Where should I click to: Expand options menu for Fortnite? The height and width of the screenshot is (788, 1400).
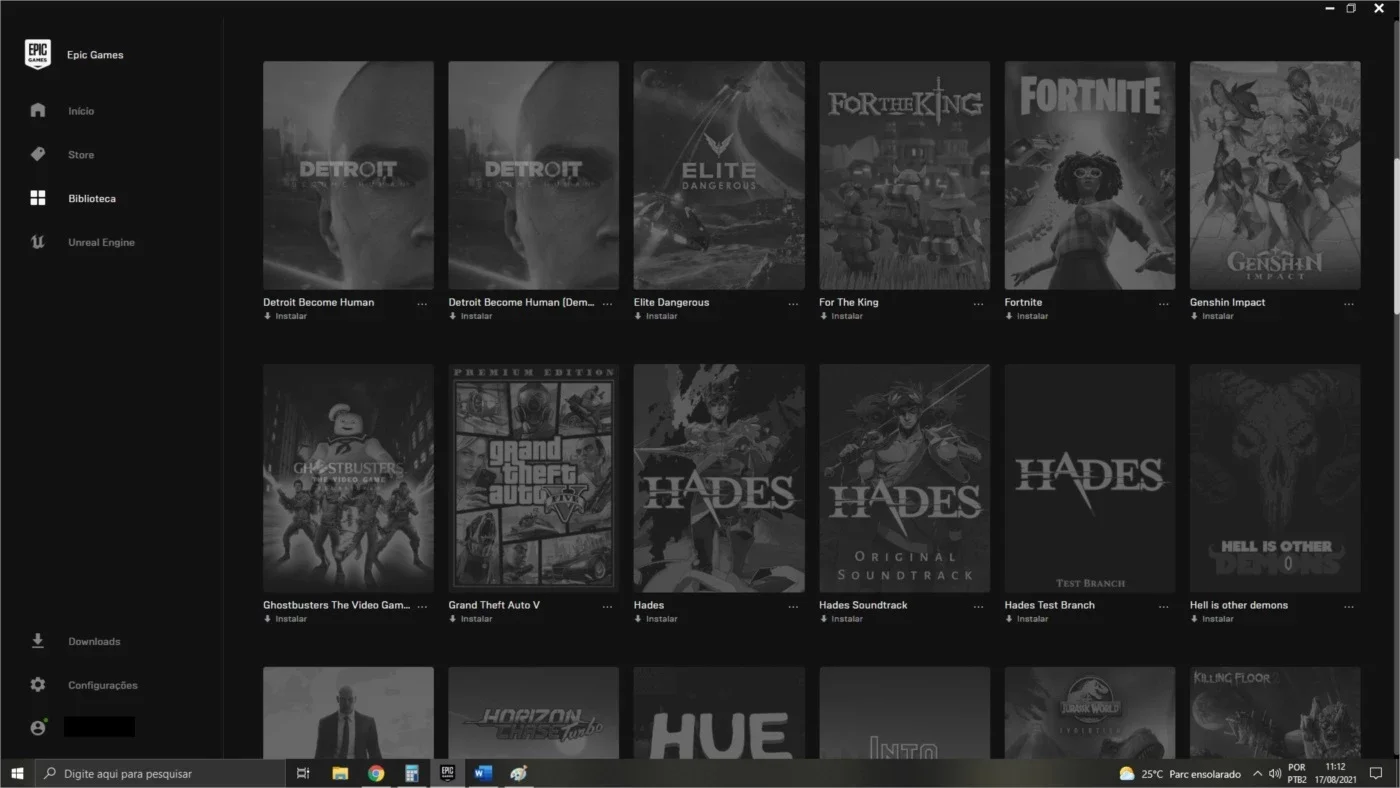point(1163,303)
